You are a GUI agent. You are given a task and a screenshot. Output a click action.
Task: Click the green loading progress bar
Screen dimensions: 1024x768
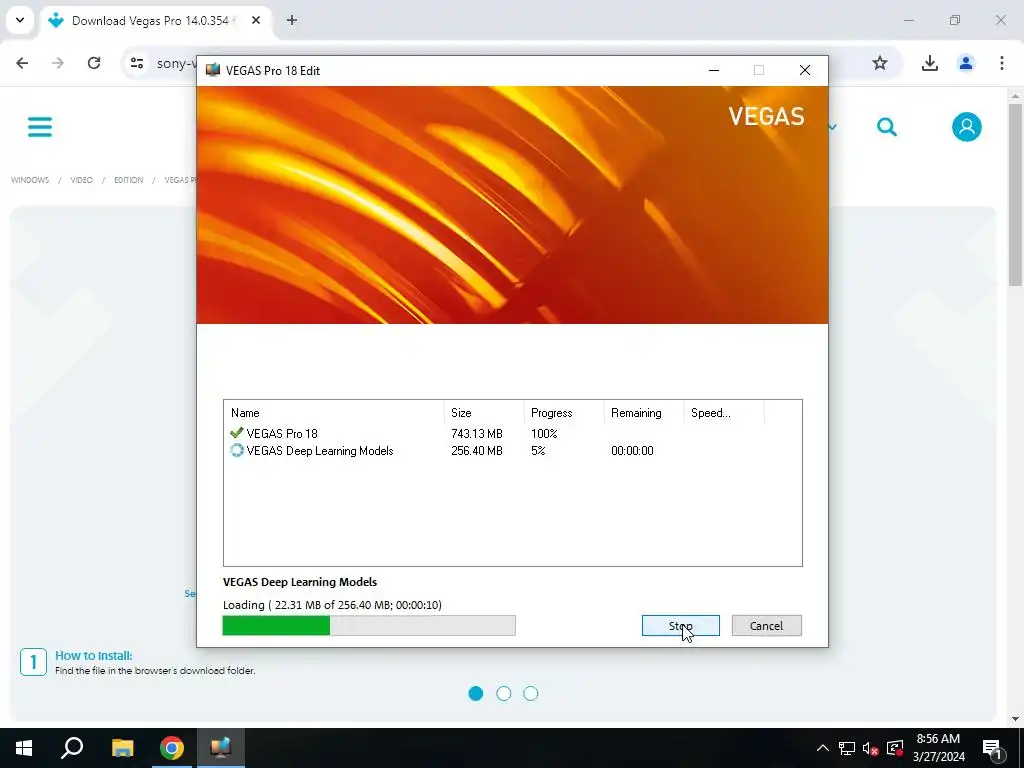(369, 625)
